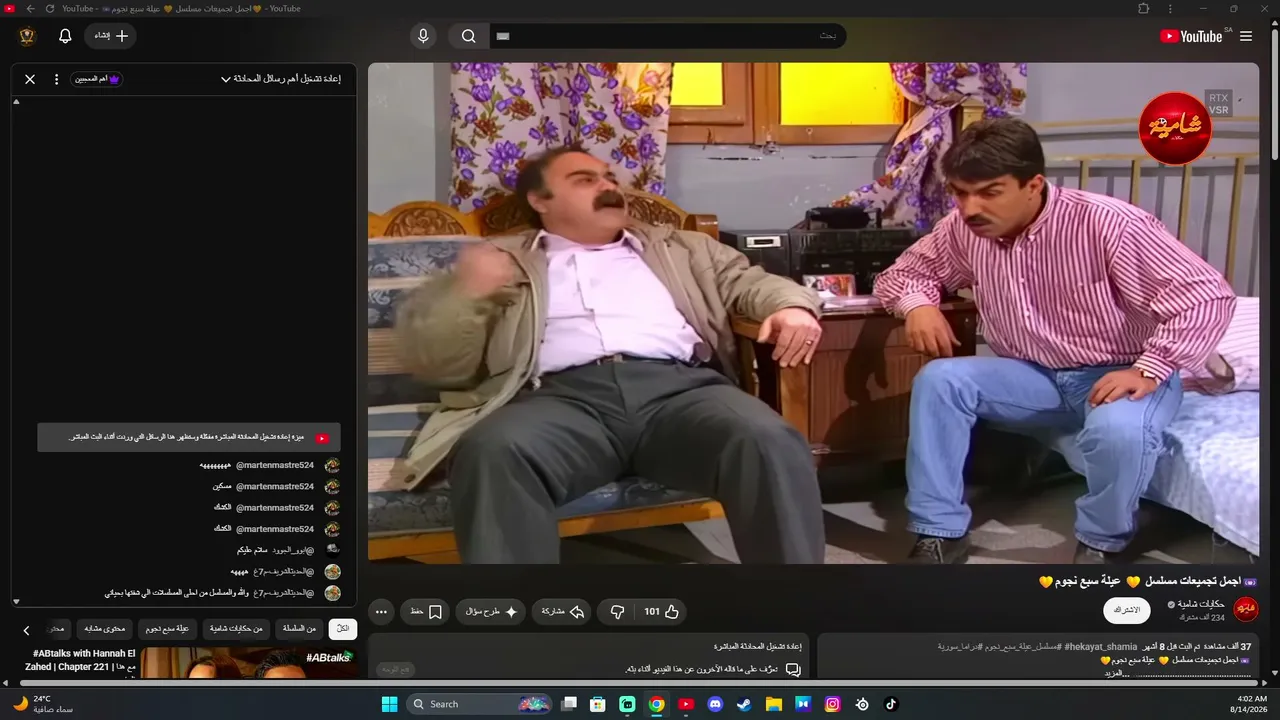Click the video player frame
The height and width of the screenshot is (720, 1280).
pos(813,313)
